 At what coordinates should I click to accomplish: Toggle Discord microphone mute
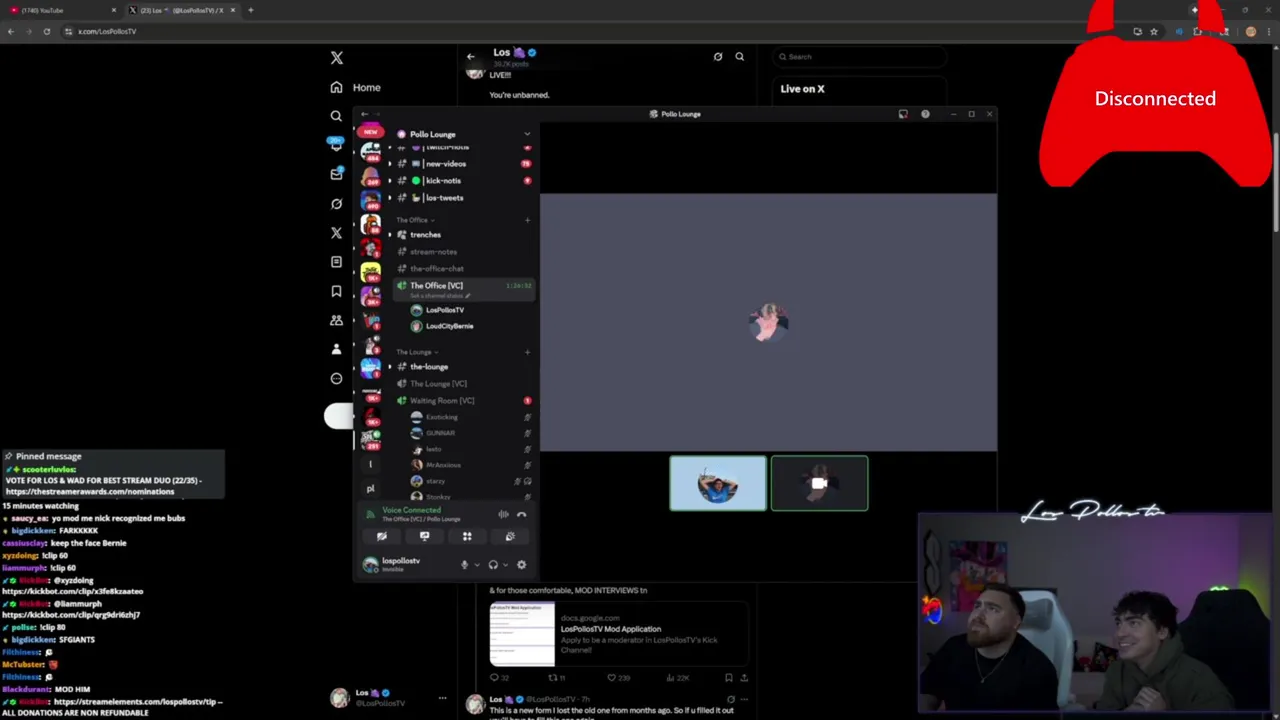(x=464, y=565)
